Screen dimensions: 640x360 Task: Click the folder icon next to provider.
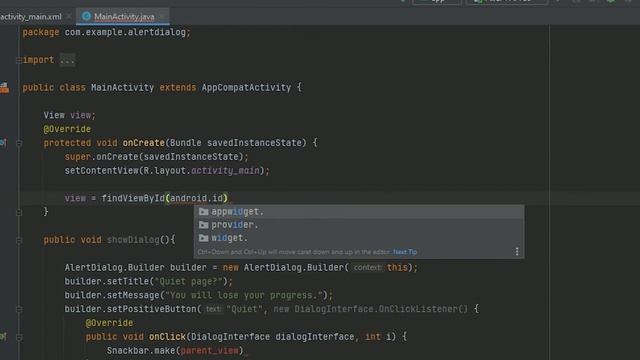pyautogui.click(x=203, y=225)
